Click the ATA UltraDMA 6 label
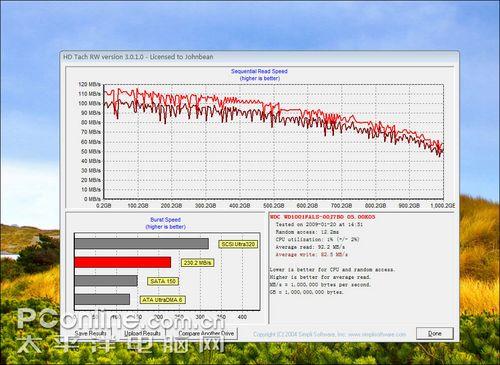500x365 pixels. pyautogui.click(x=162, y=300)
